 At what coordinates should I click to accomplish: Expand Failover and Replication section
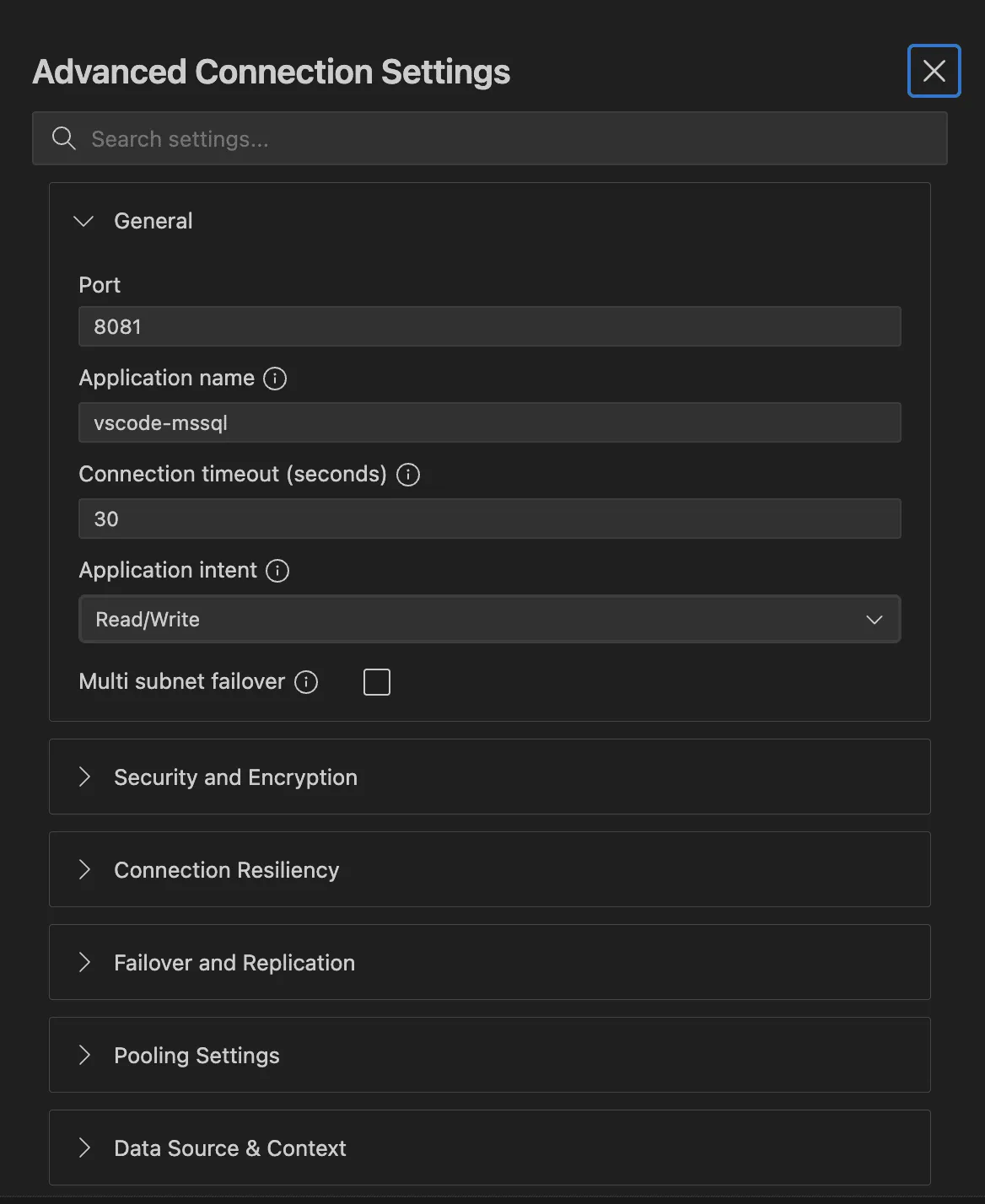coord(489,962)
